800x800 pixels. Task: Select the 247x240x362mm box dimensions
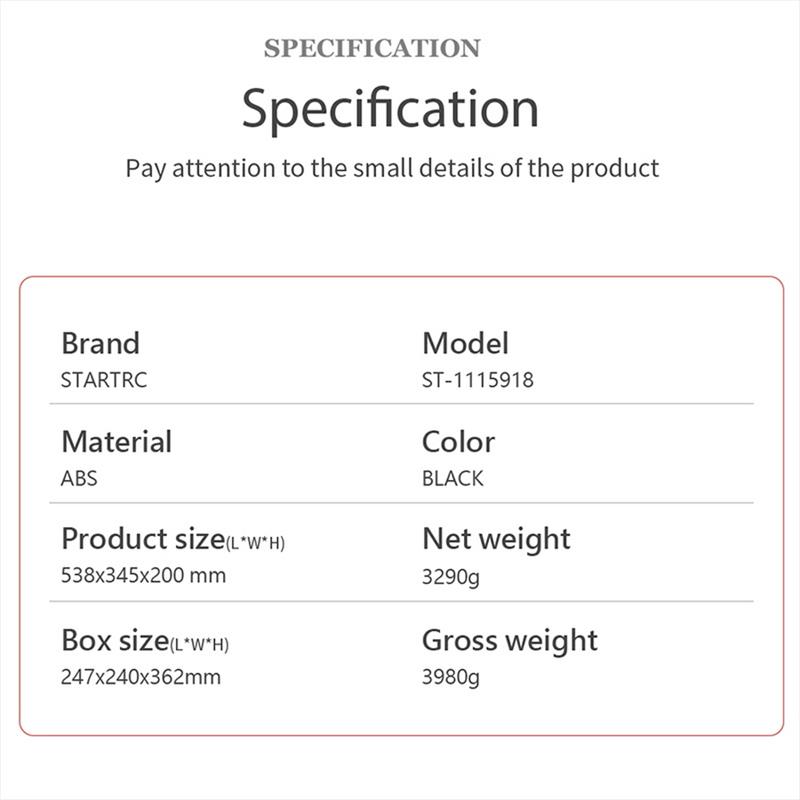point(141,677)
